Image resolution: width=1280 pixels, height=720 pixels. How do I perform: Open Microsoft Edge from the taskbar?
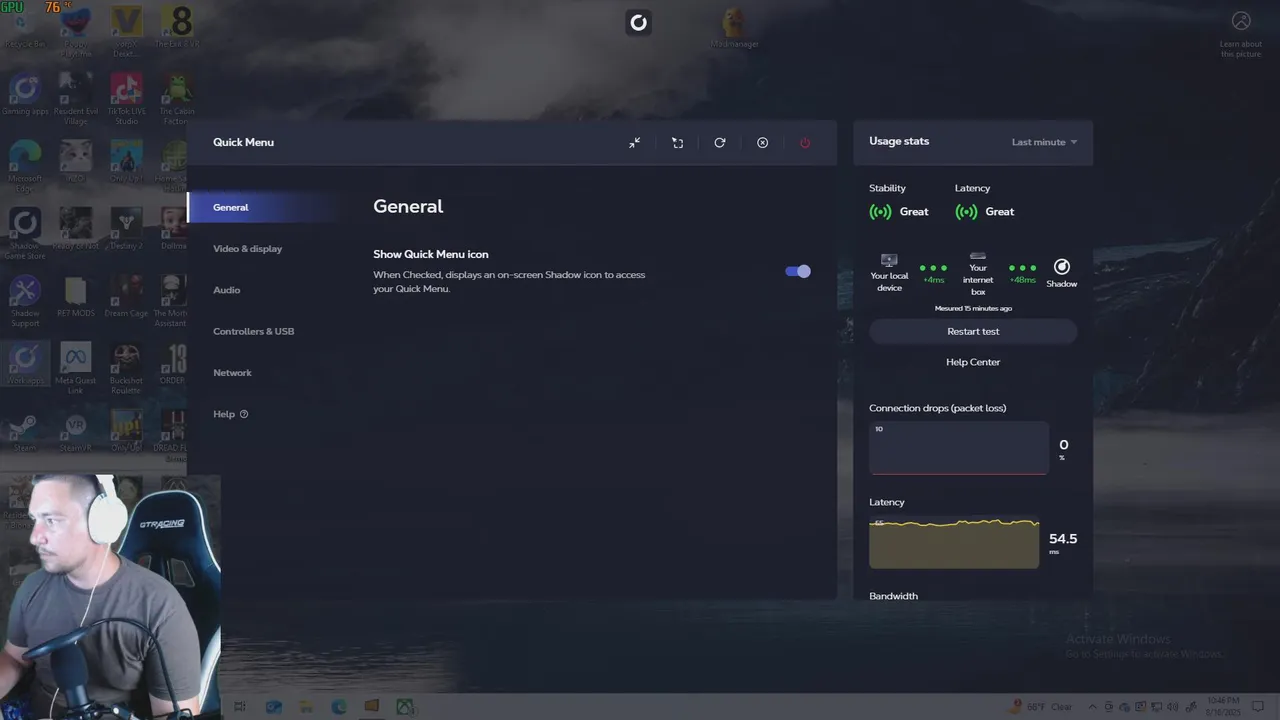[x=339, y=707]
